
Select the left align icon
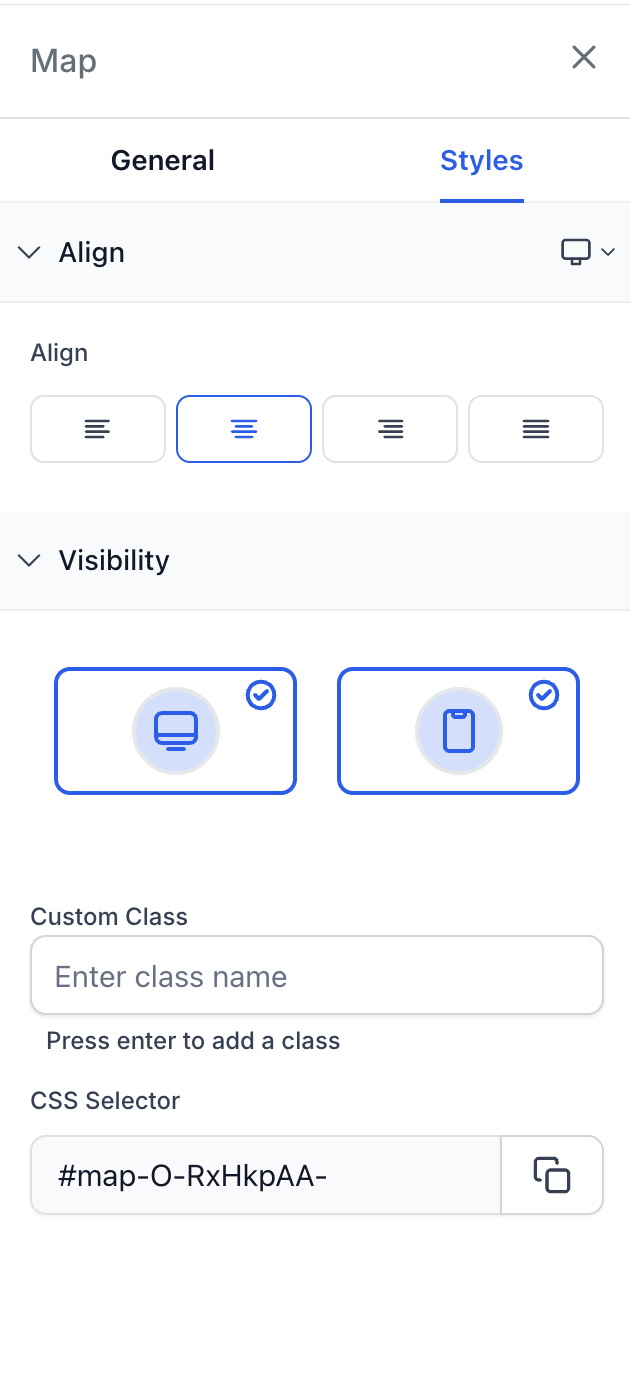pyautogui.click(x=98, y=429)
